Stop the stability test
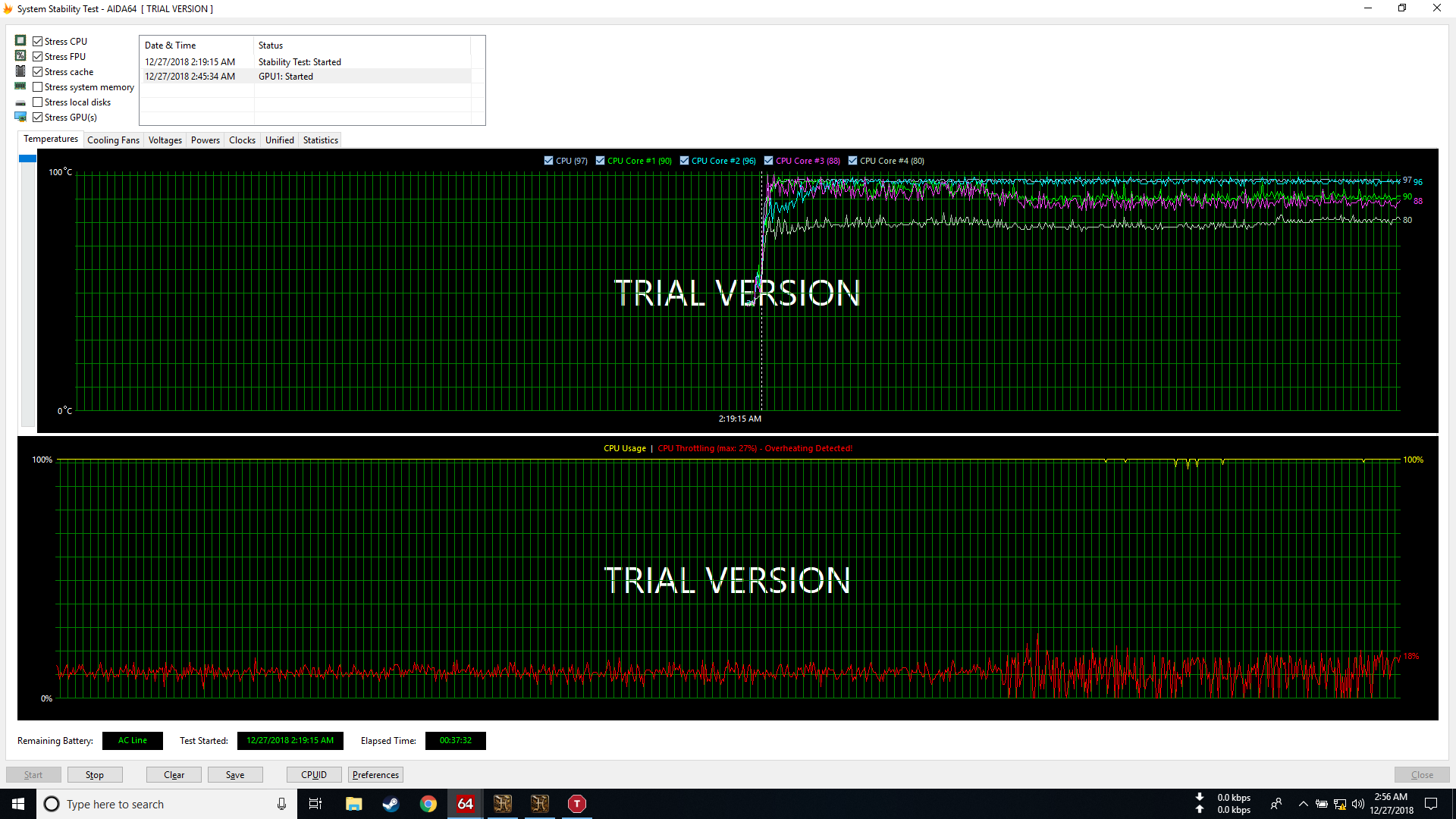1456x819 pixels. click(95, 775)
